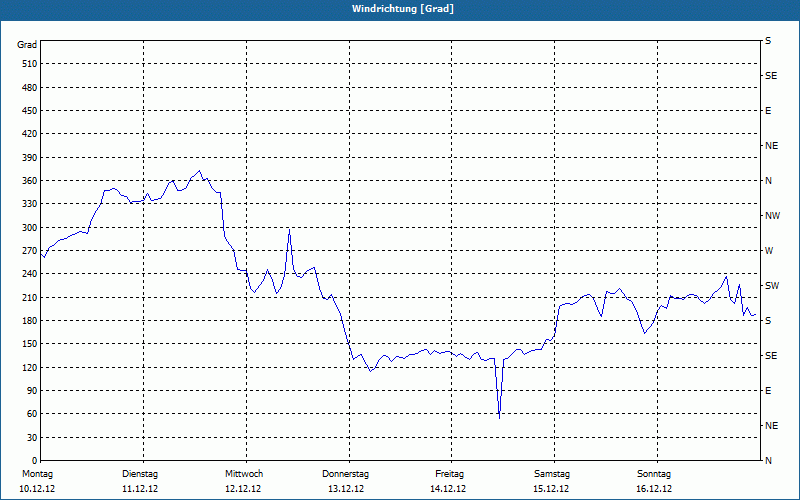Click the 120 y-axis value
Screen dimensions: 800x500
tap(30, 367)
